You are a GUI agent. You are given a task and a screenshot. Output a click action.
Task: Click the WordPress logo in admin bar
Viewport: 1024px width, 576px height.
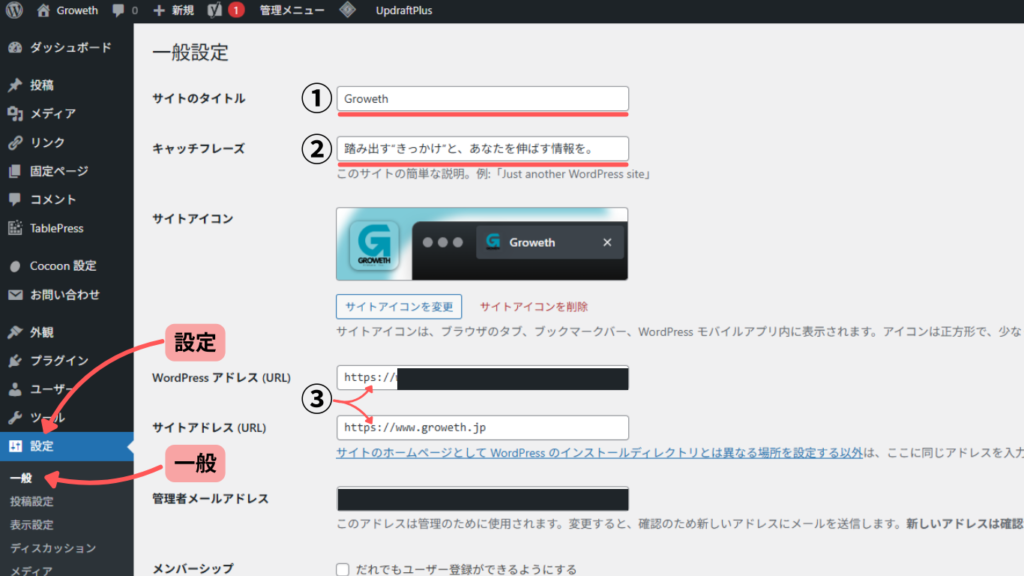point(14,12)
